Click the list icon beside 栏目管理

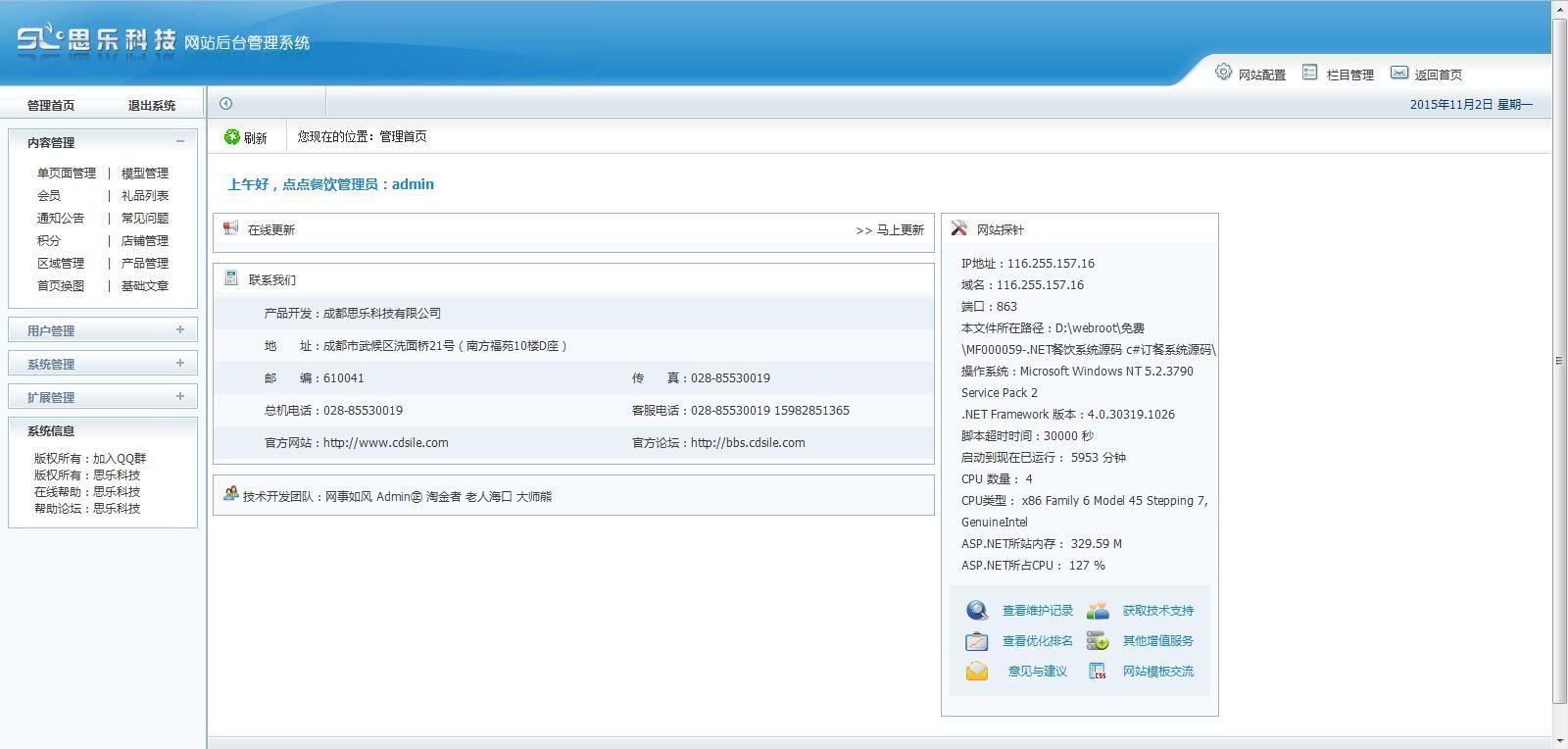tap(1309, 72)
